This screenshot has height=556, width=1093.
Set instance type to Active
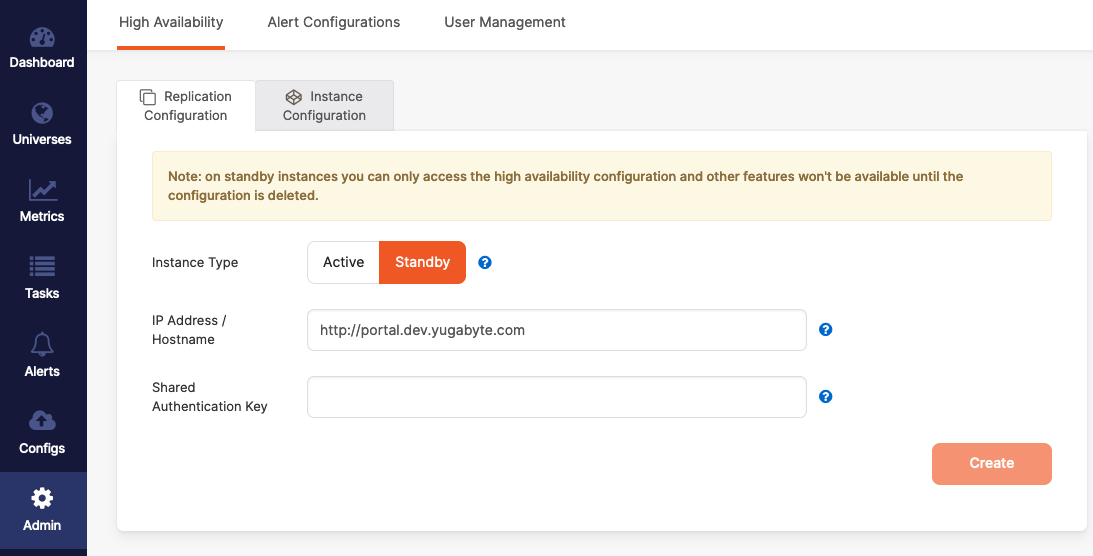(x=343, y=263)
